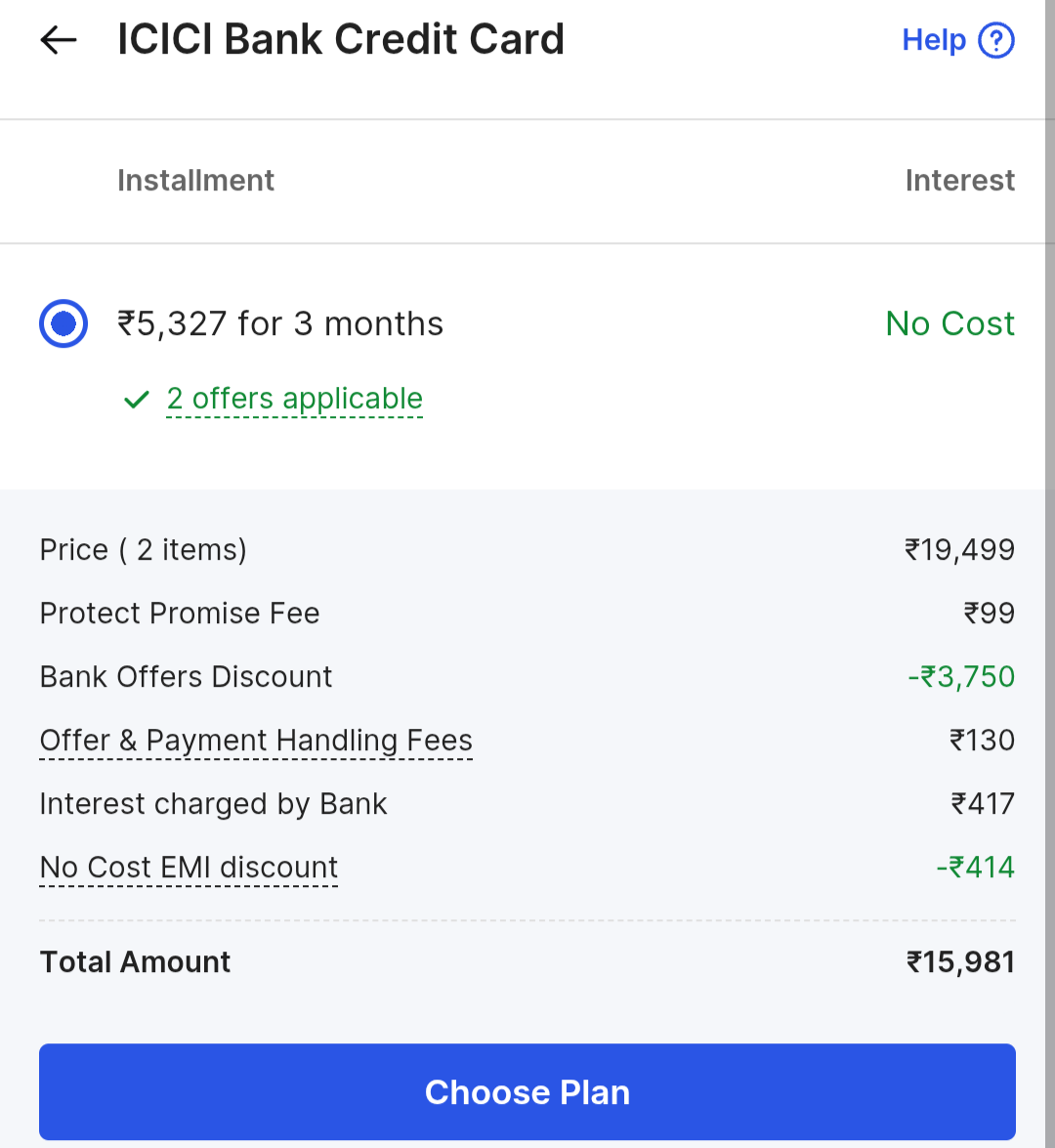Expand the 2 offers applicable details
Screen dimensions: 1055x1148
coord(294,399)
